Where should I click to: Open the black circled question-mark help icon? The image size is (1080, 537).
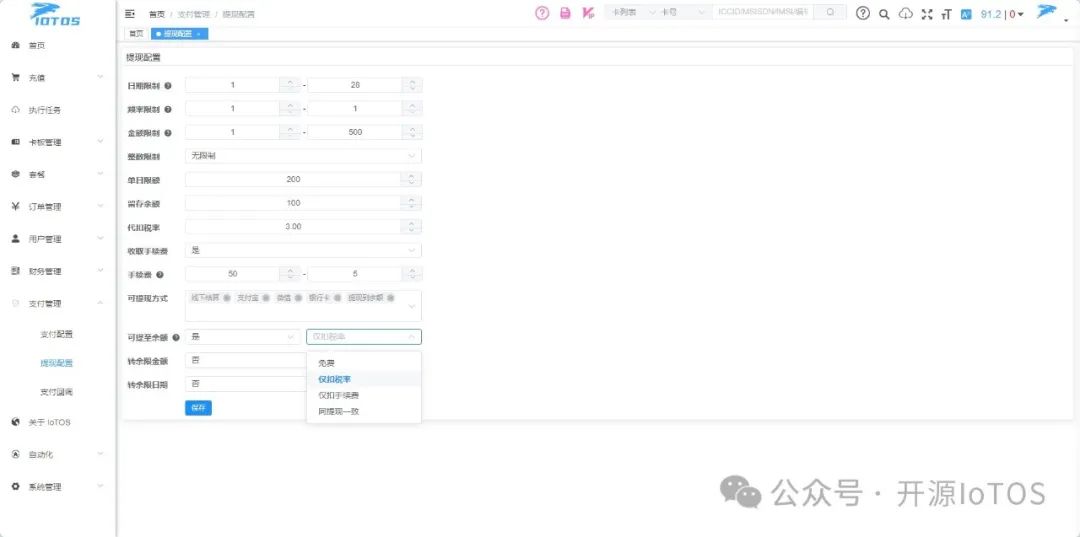tap(862, 13)
